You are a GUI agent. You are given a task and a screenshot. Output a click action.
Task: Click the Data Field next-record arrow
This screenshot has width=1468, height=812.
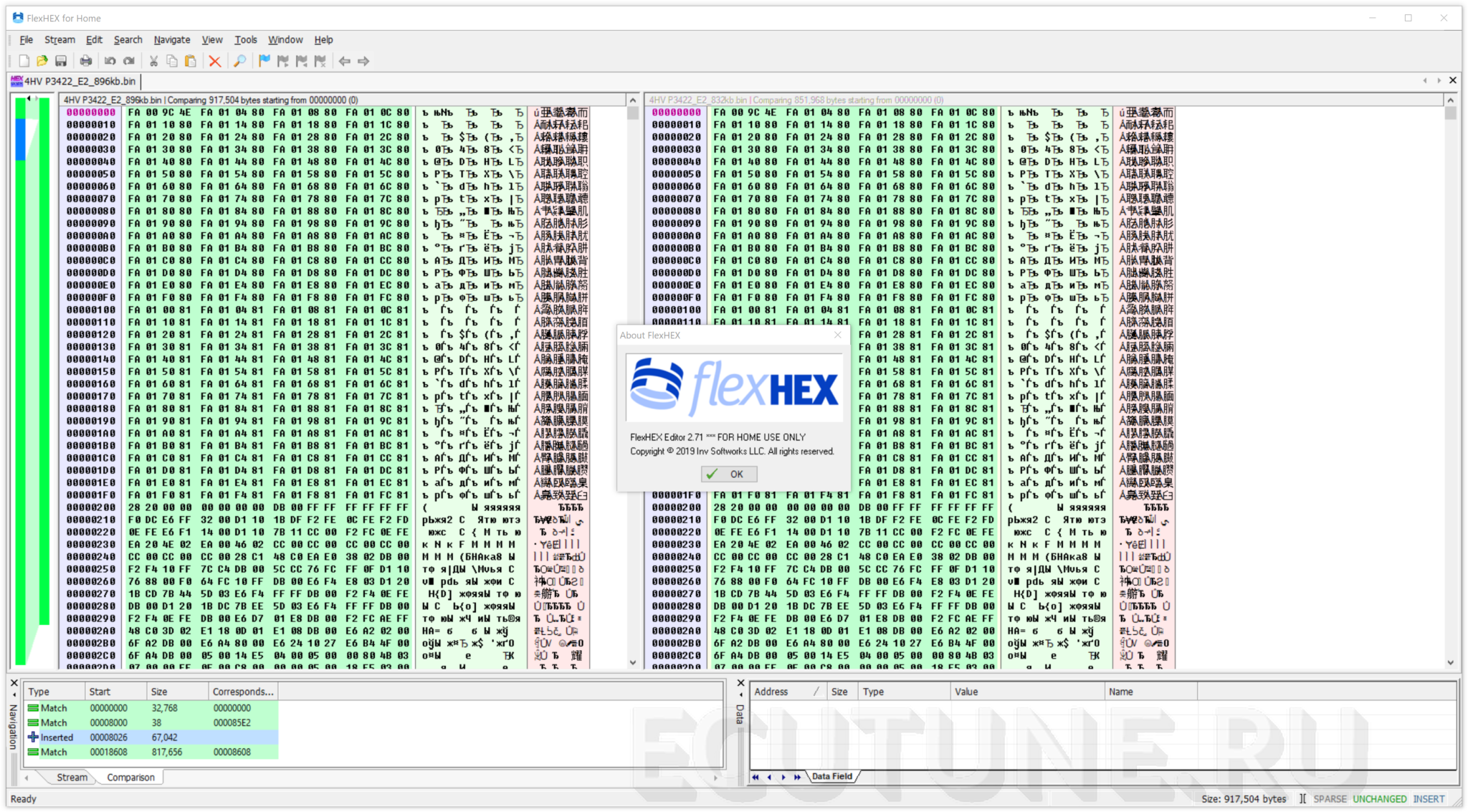coord(783,777)
